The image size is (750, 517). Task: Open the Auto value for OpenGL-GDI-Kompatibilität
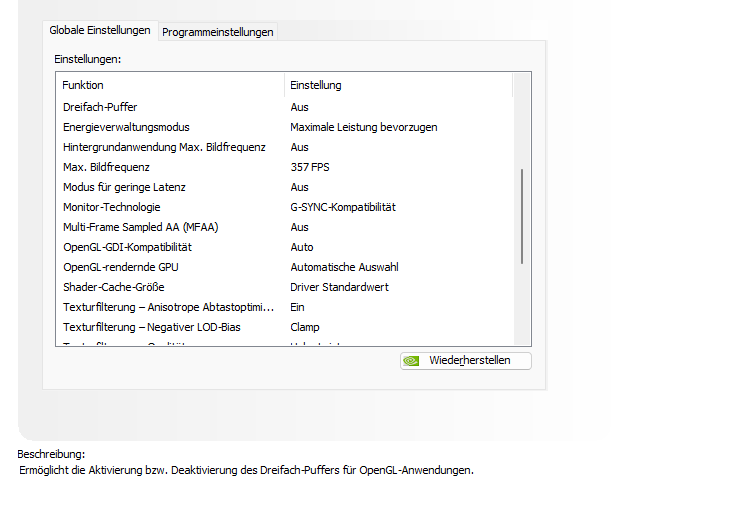point(302,247)
